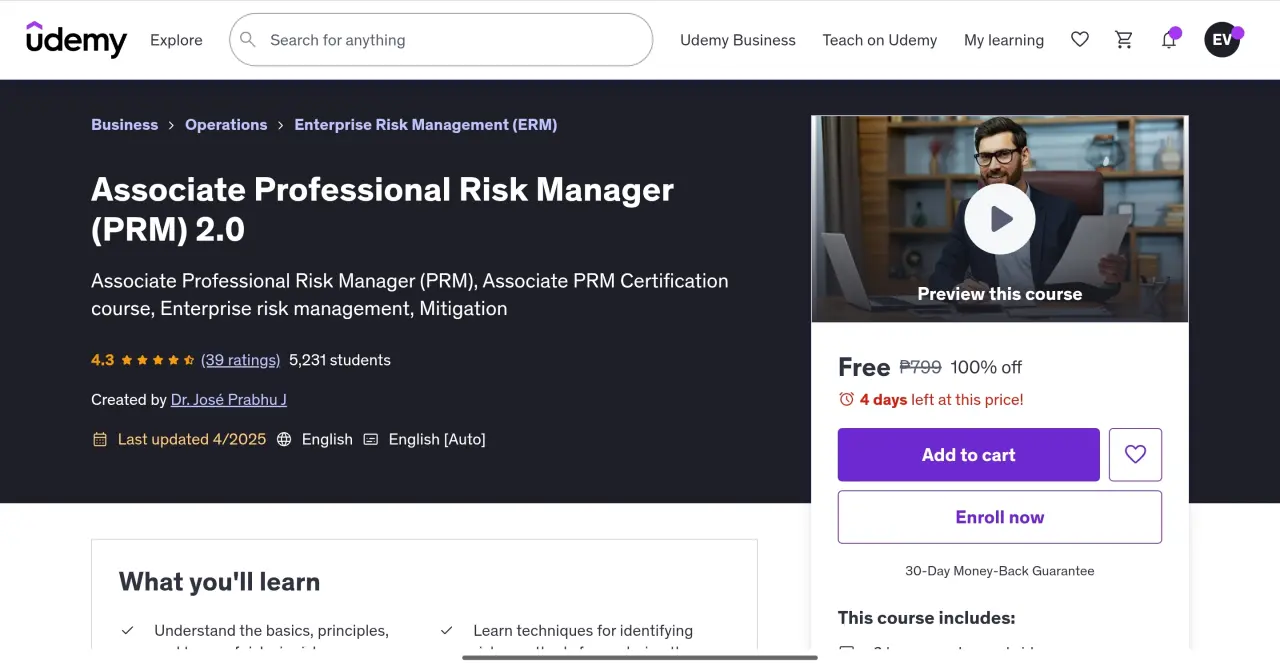The width and height of the screenshot is (1280, 667).
Task: Click the alarm clock icon by 4 days left
Action: (x=847, y=399)
